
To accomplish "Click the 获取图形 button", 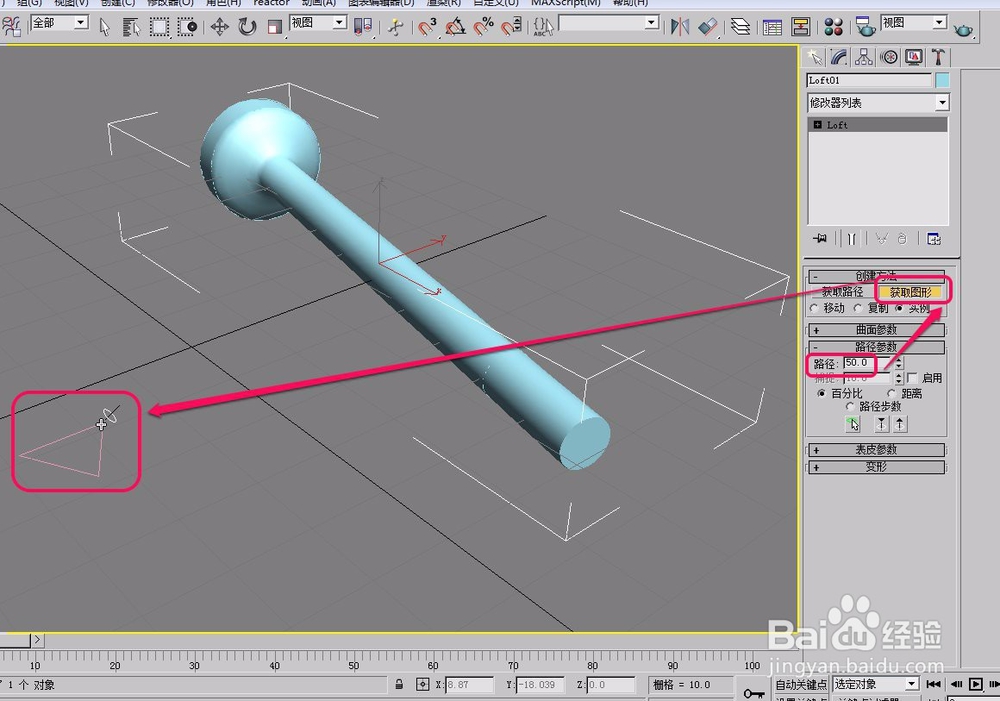I will (x=911, y=292).
